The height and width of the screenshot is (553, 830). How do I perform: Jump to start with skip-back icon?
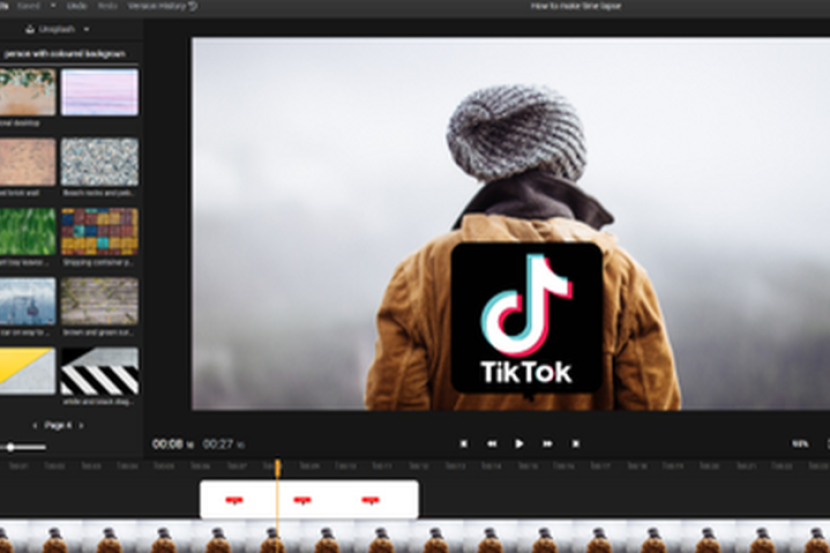tap(463, 443)
